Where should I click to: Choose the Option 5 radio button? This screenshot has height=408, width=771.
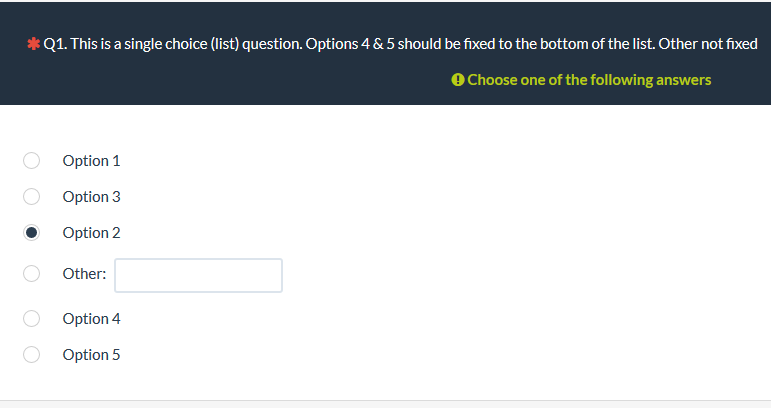point(31,354)
